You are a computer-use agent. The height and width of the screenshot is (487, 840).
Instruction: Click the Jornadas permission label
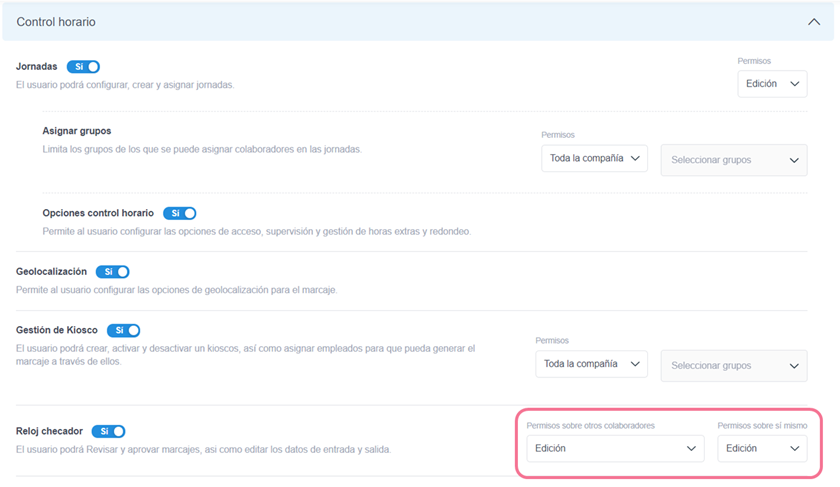754,61
